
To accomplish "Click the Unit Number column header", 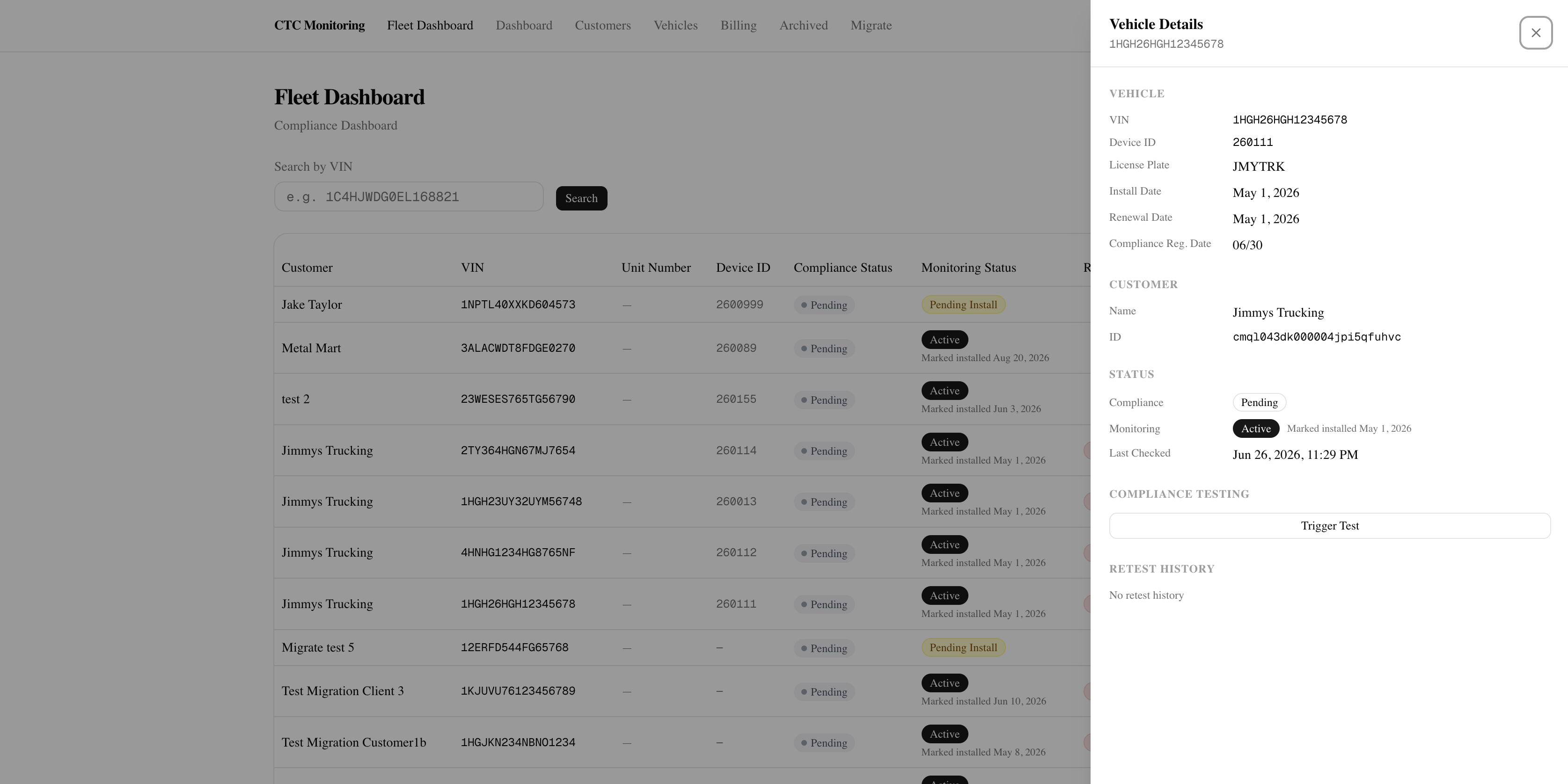I will click(656, 268).
